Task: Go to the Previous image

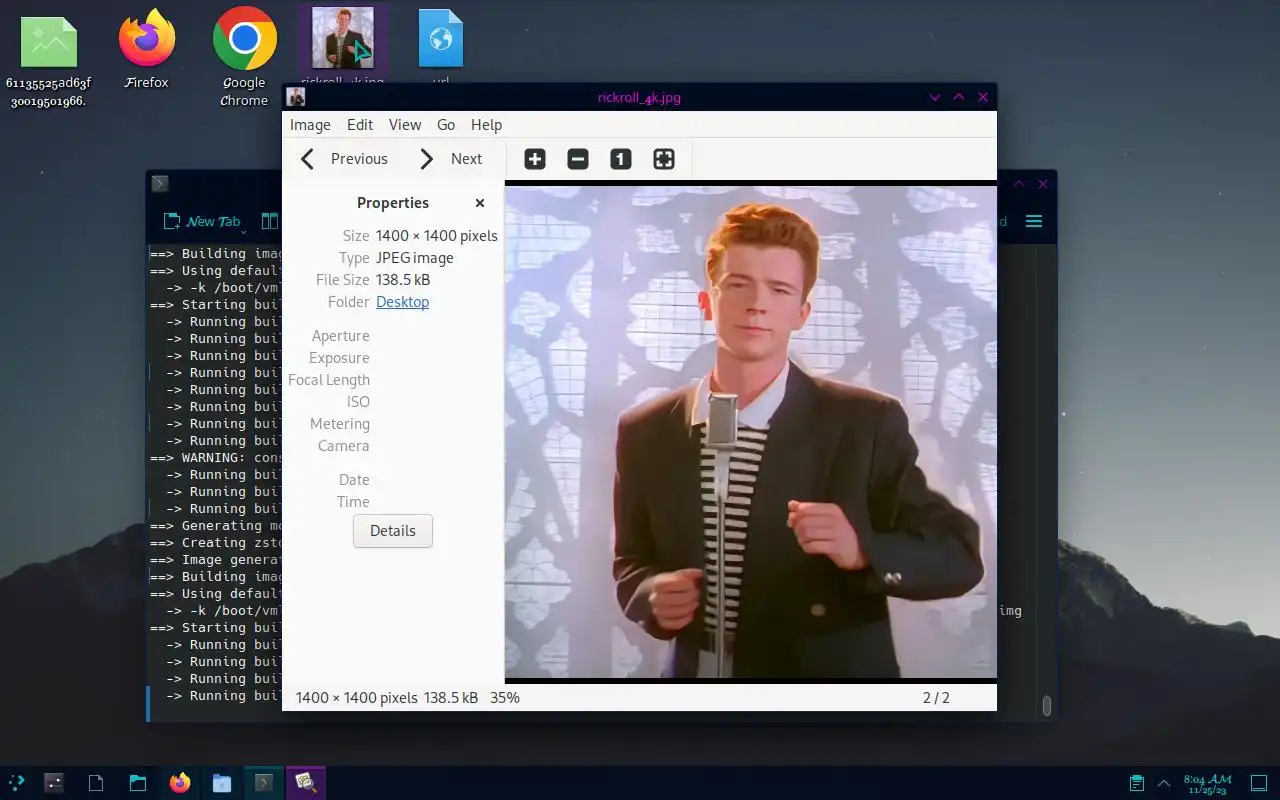Action: coord(344,159)
